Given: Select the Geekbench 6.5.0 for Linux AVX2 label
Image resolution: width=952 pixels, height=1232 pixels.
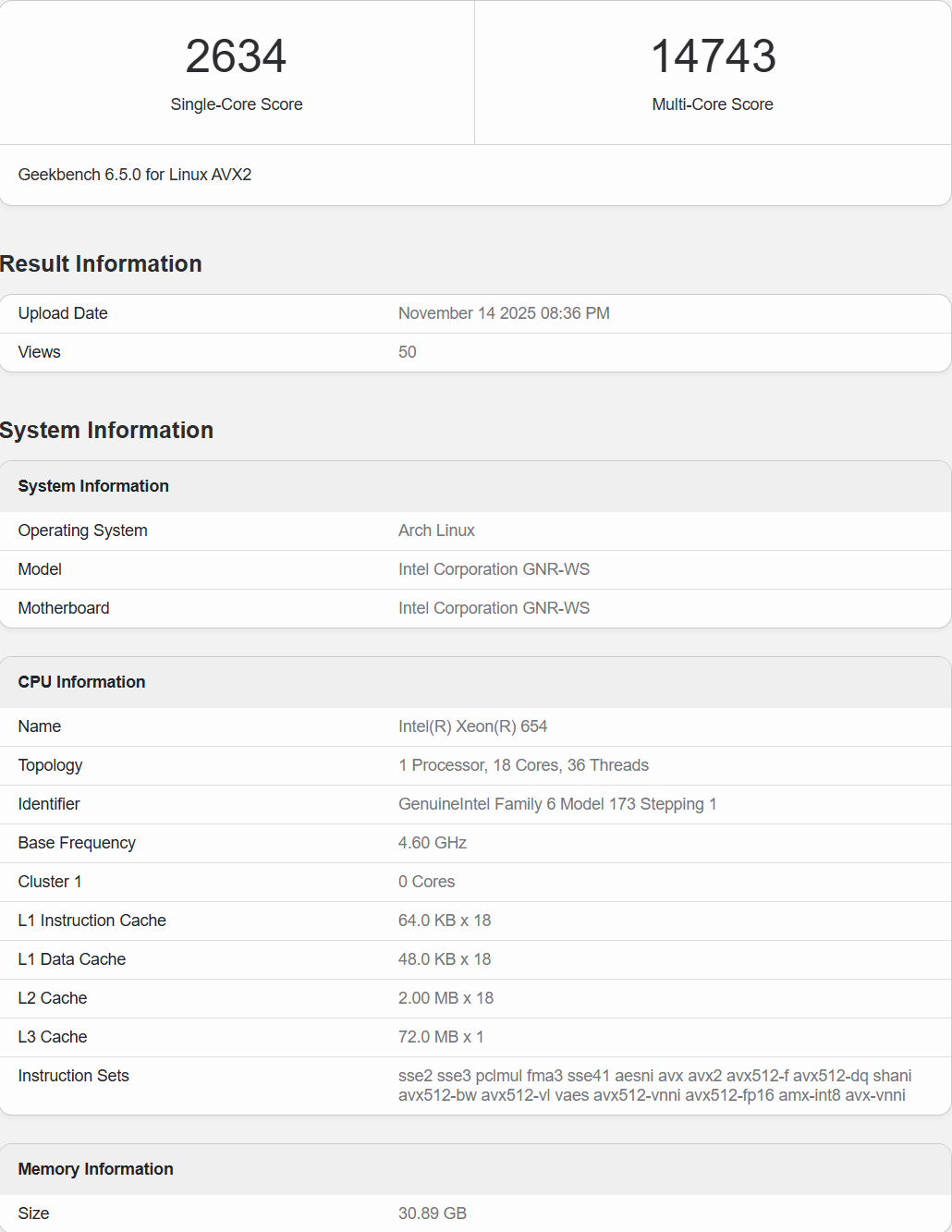Looking at the screenshot, I should (135, 174).
